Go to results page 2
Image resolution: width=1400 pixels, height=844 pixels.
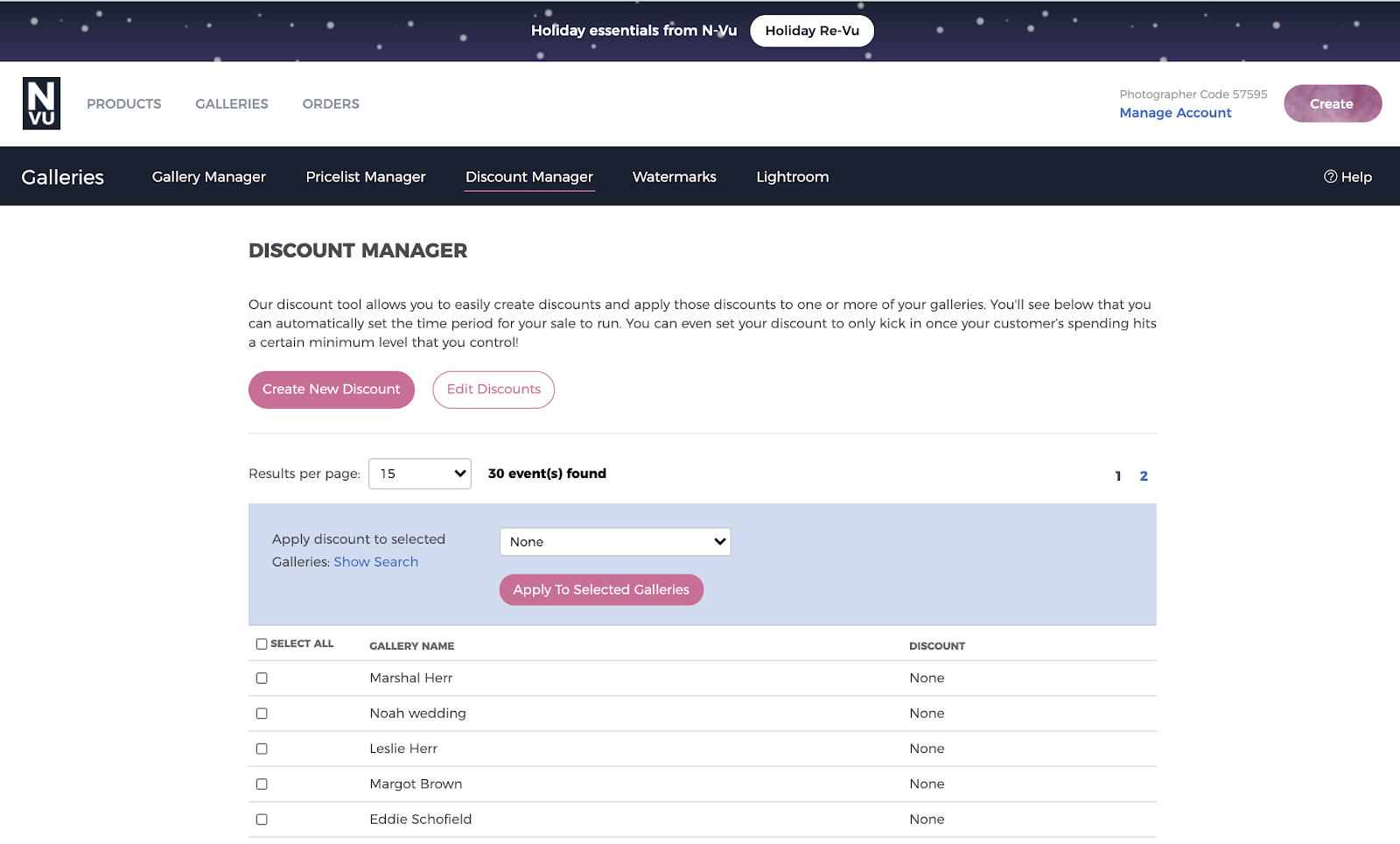(1144, 476)
